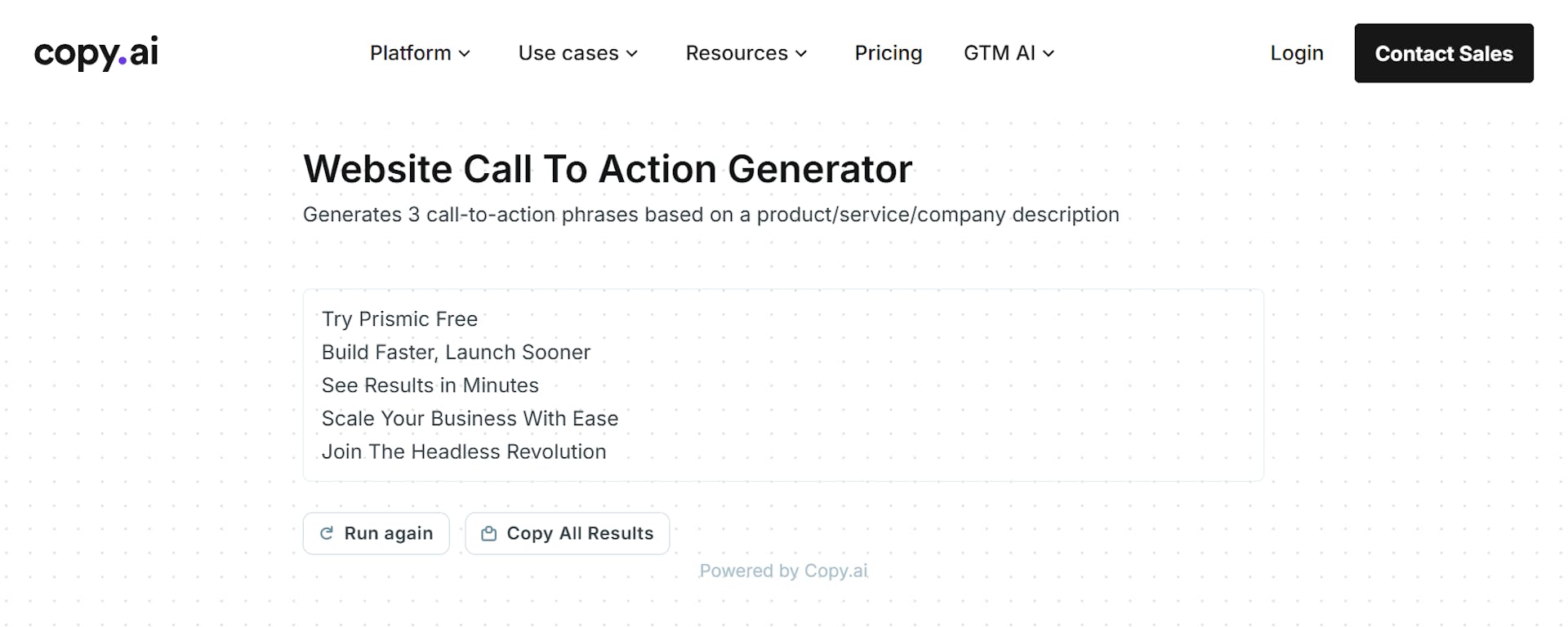This screenshot has width=1568, height=627.
Task: Click the chevron icon beside Use cases
Action: click(x=631, y=54)
